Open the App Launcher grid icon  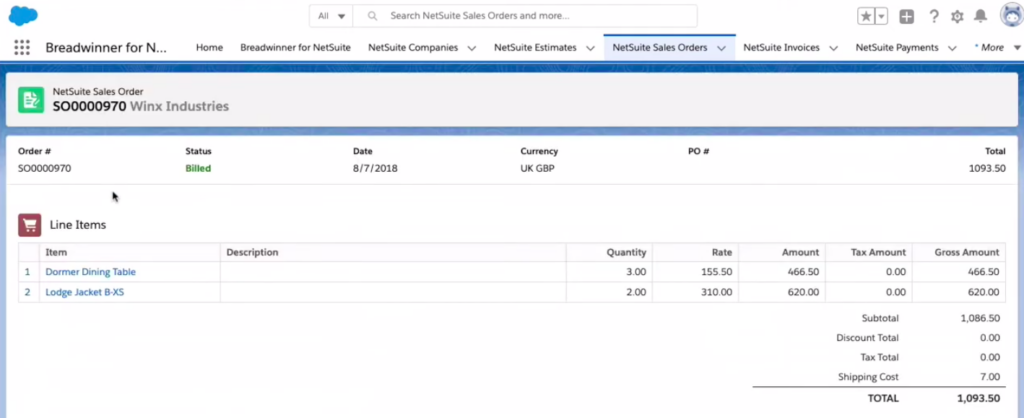coord(22,48)
